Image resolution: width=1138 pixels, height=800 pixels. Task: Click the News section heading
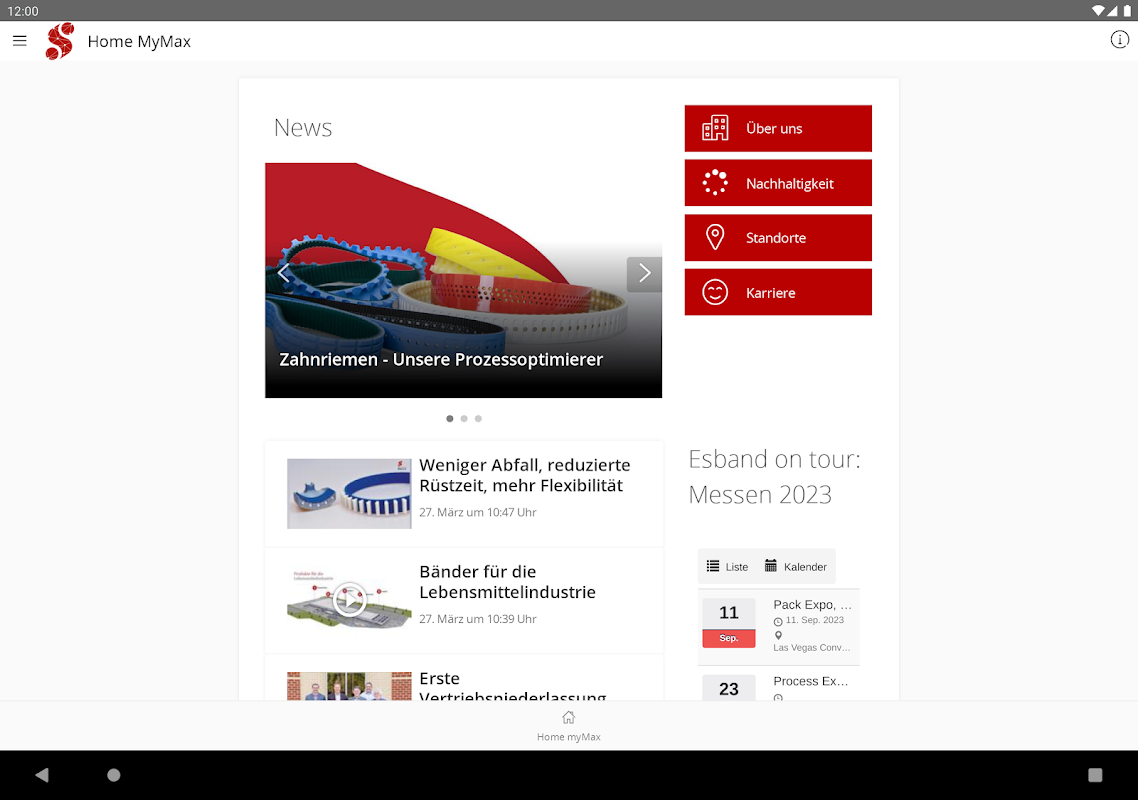click(x=303, y=128)
